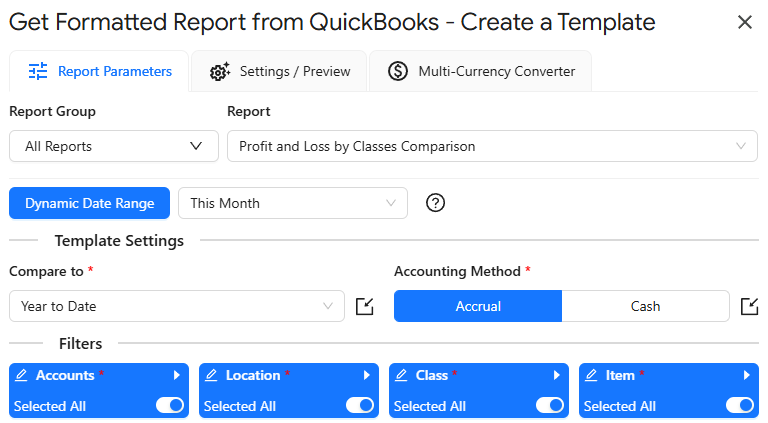The height and width of the screenshot is (423, 768).
Task: Open the Compare to dropdown
Action: pos(177,306)
